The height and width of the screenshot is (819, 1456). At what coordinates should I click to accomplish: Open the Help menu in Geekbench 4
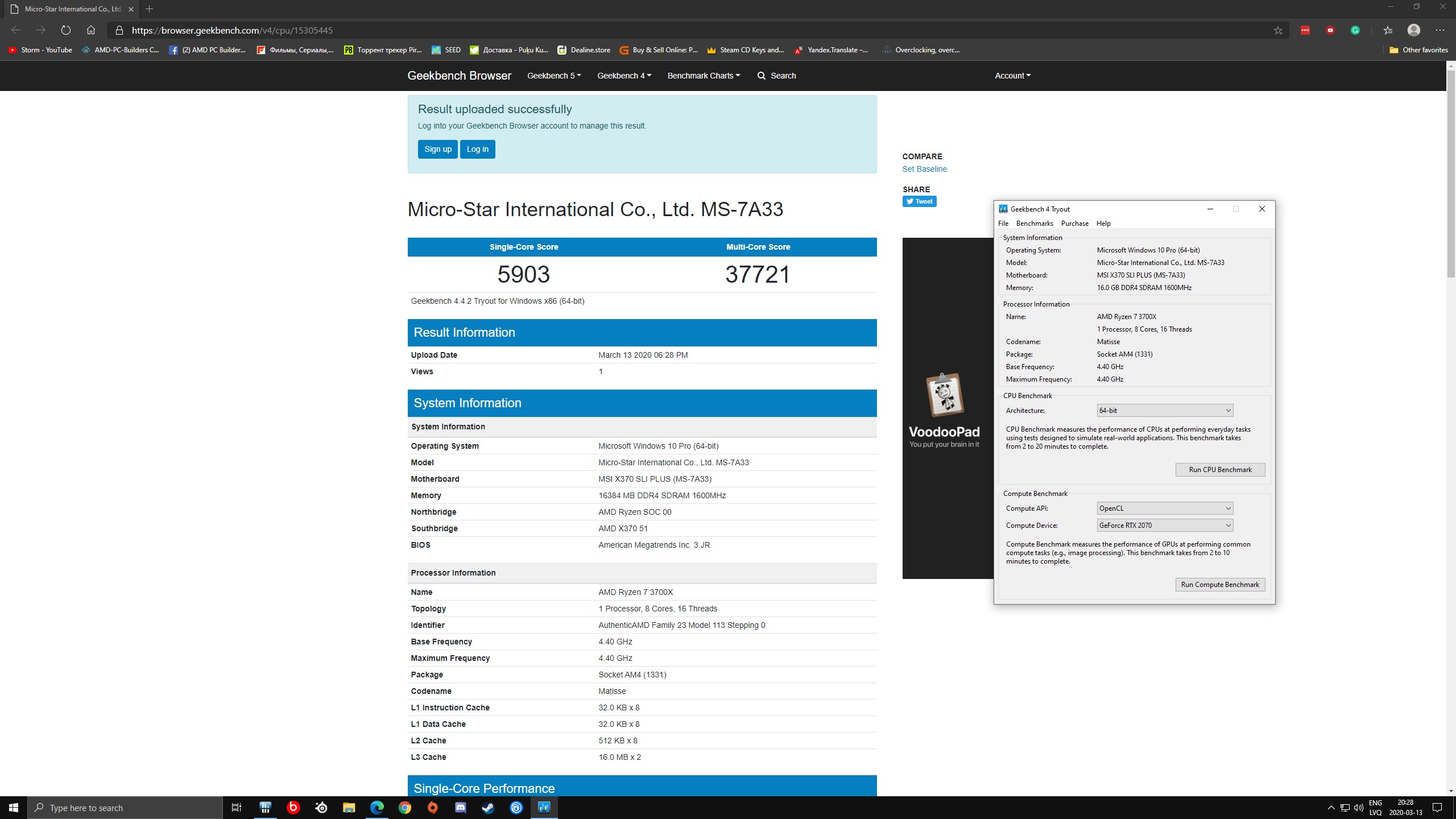pos(1103,224)
